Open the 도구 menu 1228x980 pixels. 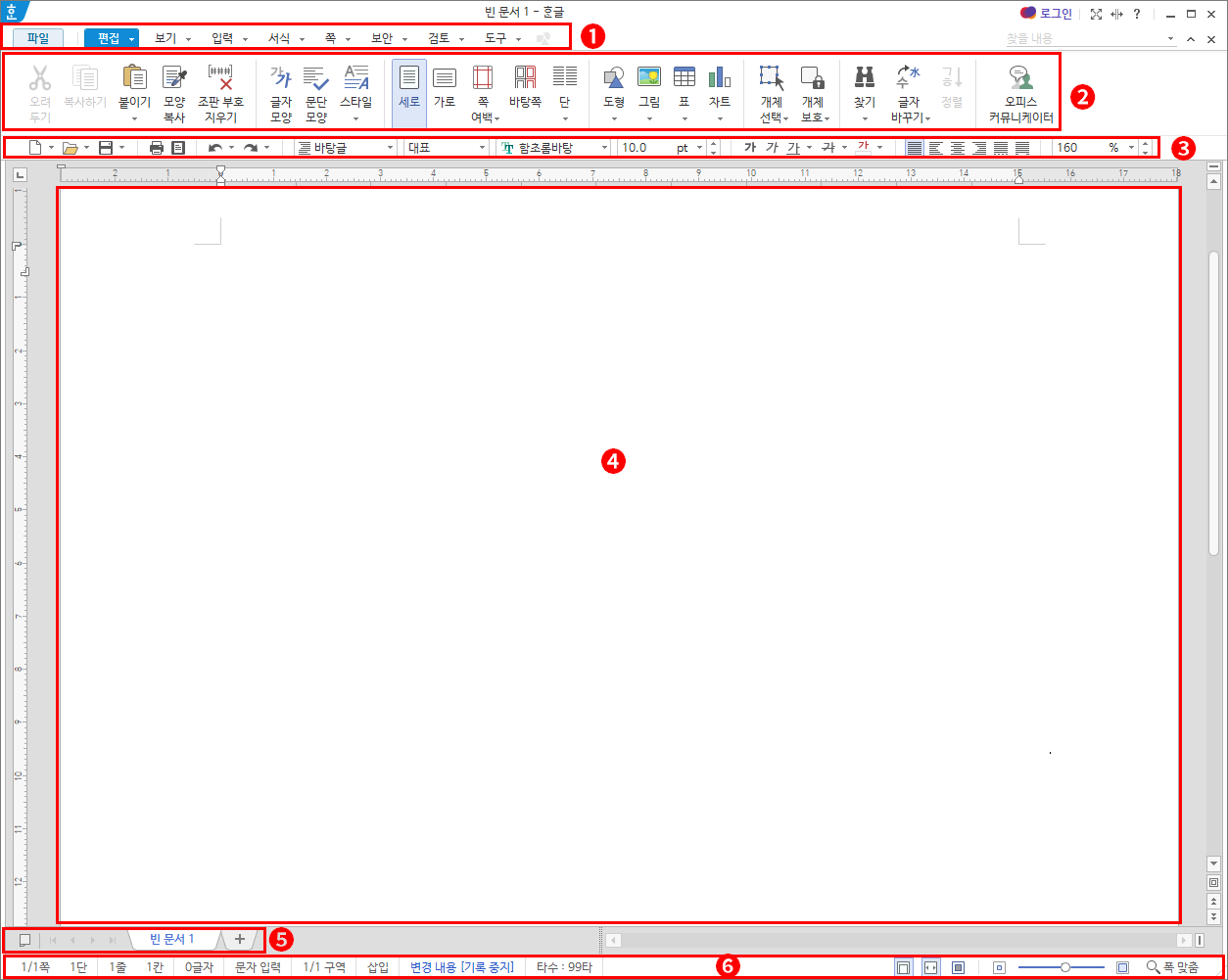[x=496, y=38]
